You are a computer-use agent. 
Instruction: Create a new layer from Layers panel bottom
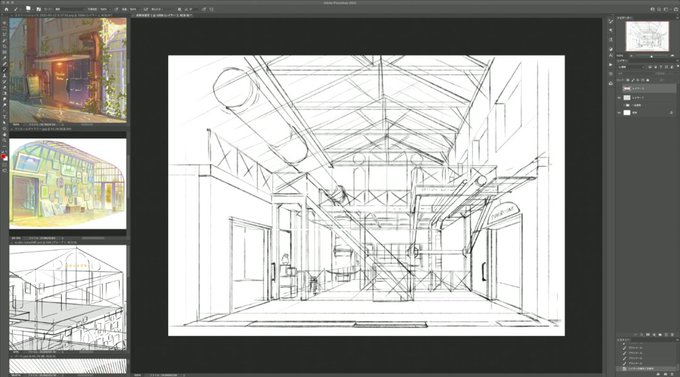tap(666, 334)
